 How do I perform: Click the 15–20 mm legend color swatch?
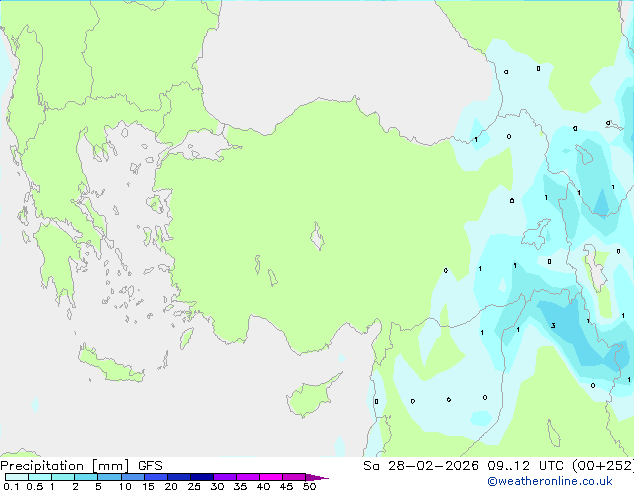tap(156, 477)
